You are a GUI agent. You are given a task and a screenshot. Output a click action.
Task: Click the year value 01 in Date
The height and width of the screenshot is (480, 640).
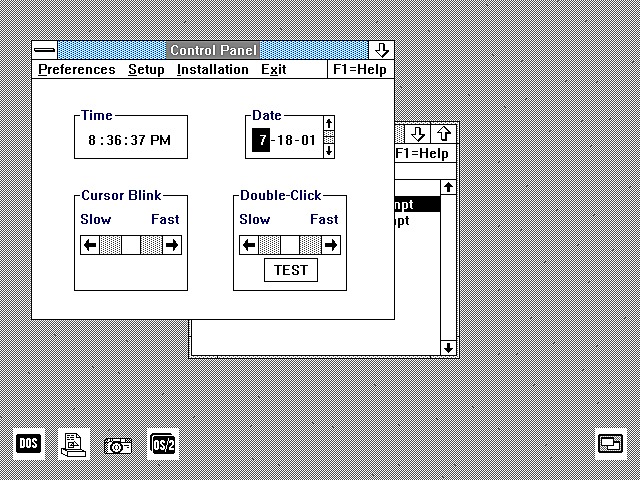pyautogui.click(x=308, y=140)
